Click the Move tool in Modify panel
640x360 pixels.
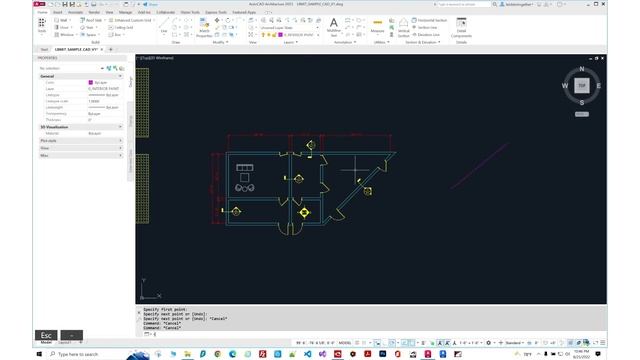217,20
